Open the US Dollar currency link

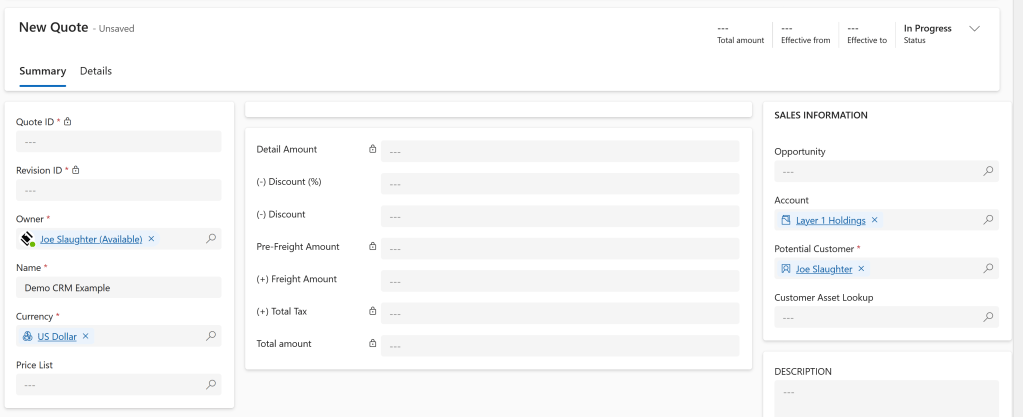click(57, 337)
